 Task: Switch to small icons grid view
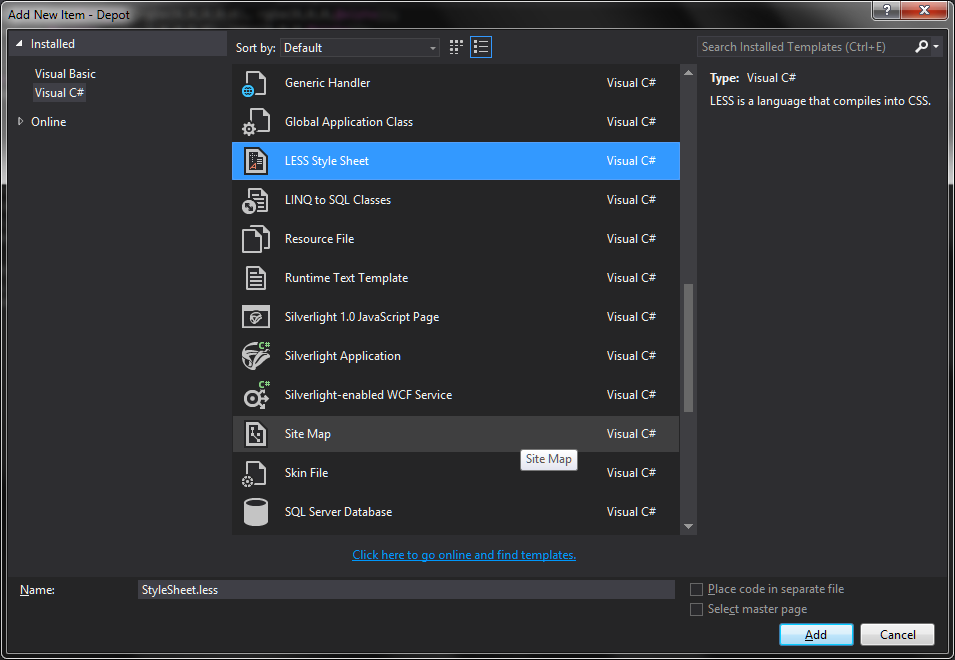[457, 47]
